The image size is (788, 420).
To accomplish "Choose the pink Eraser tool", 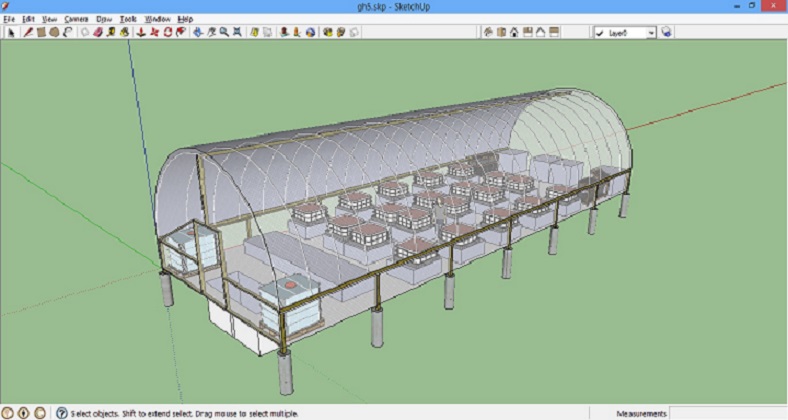I will pyautogui.click(x=98, y=33).
